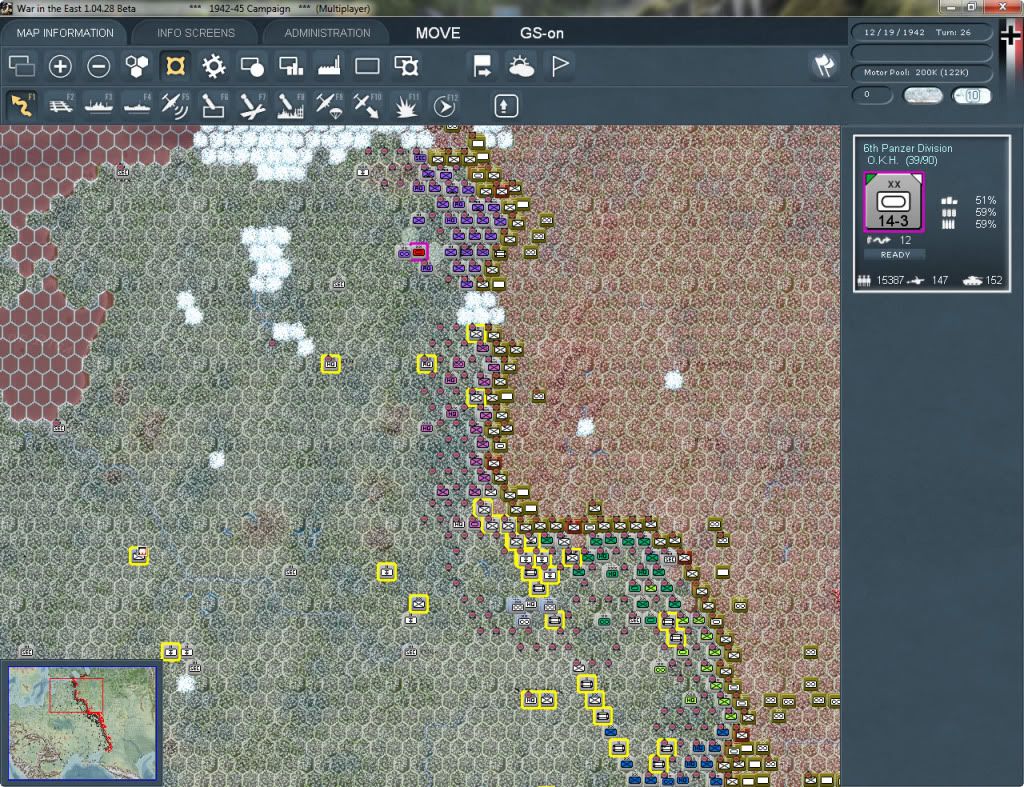Screen dimensions: 1024x787
Task: Click the snowy ground condition indicator
Action: [922, 96]
